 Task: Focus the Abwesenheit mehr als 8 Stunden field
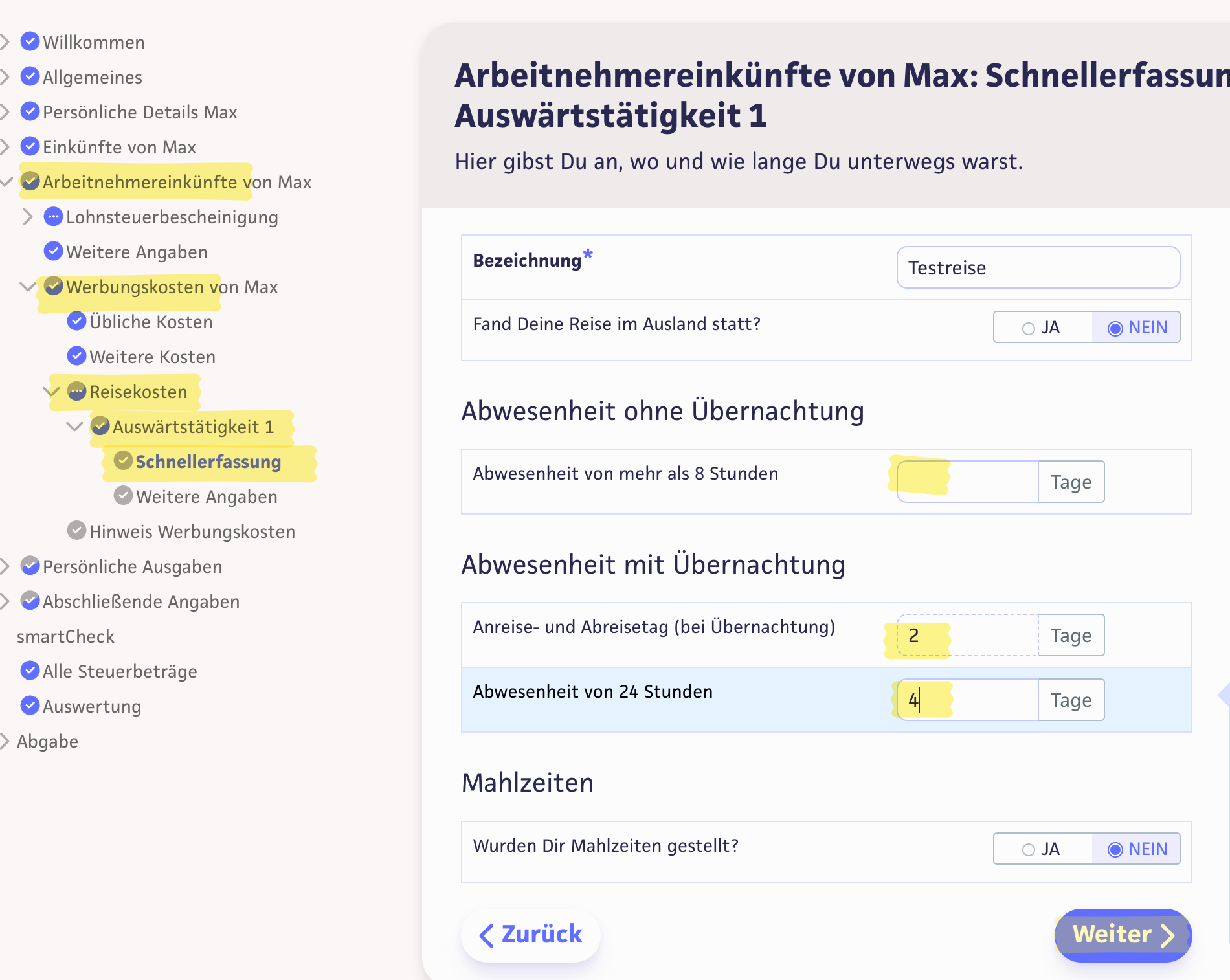click(967, 482)
